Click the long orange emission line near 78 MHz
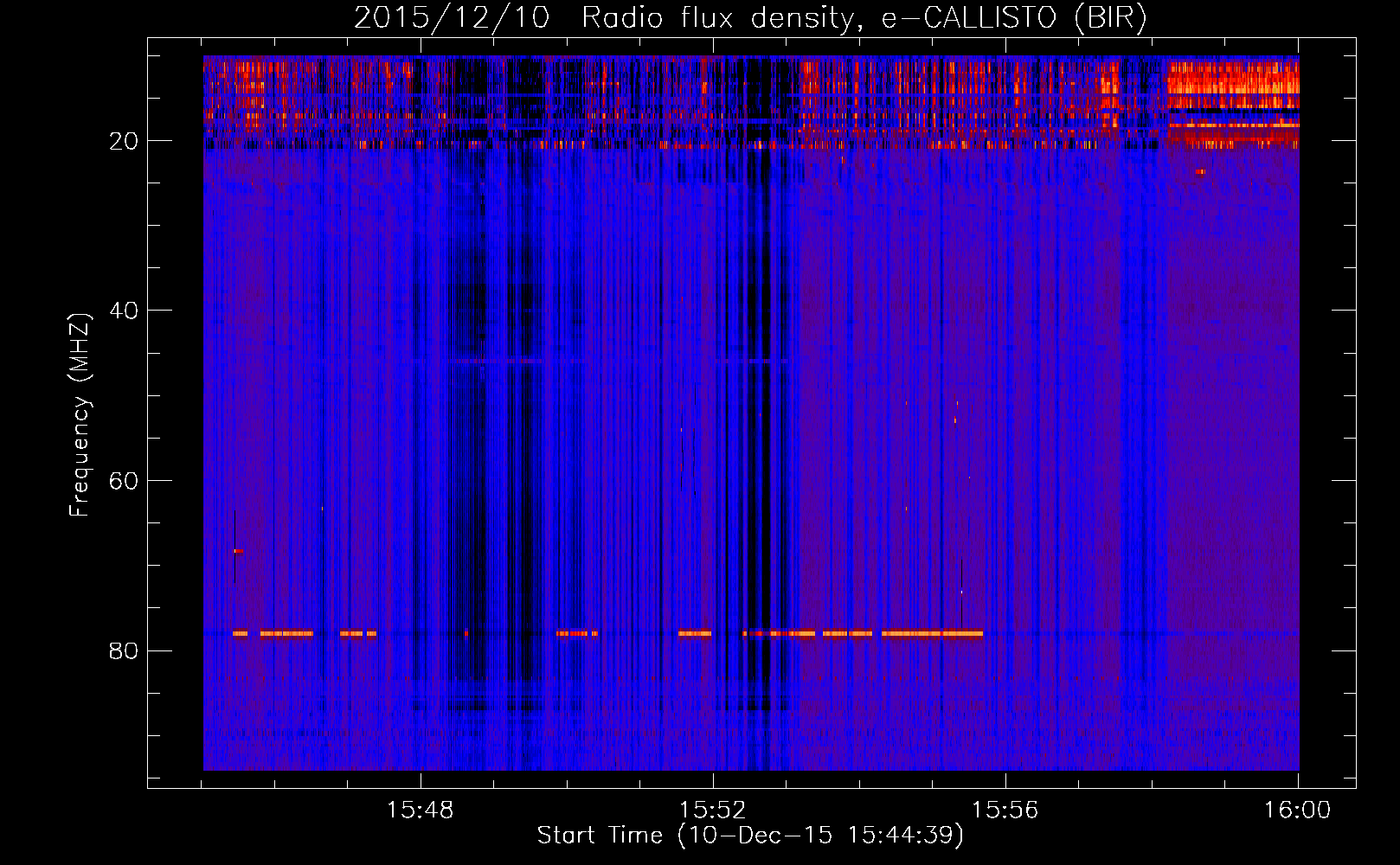 tap(932, 633)
